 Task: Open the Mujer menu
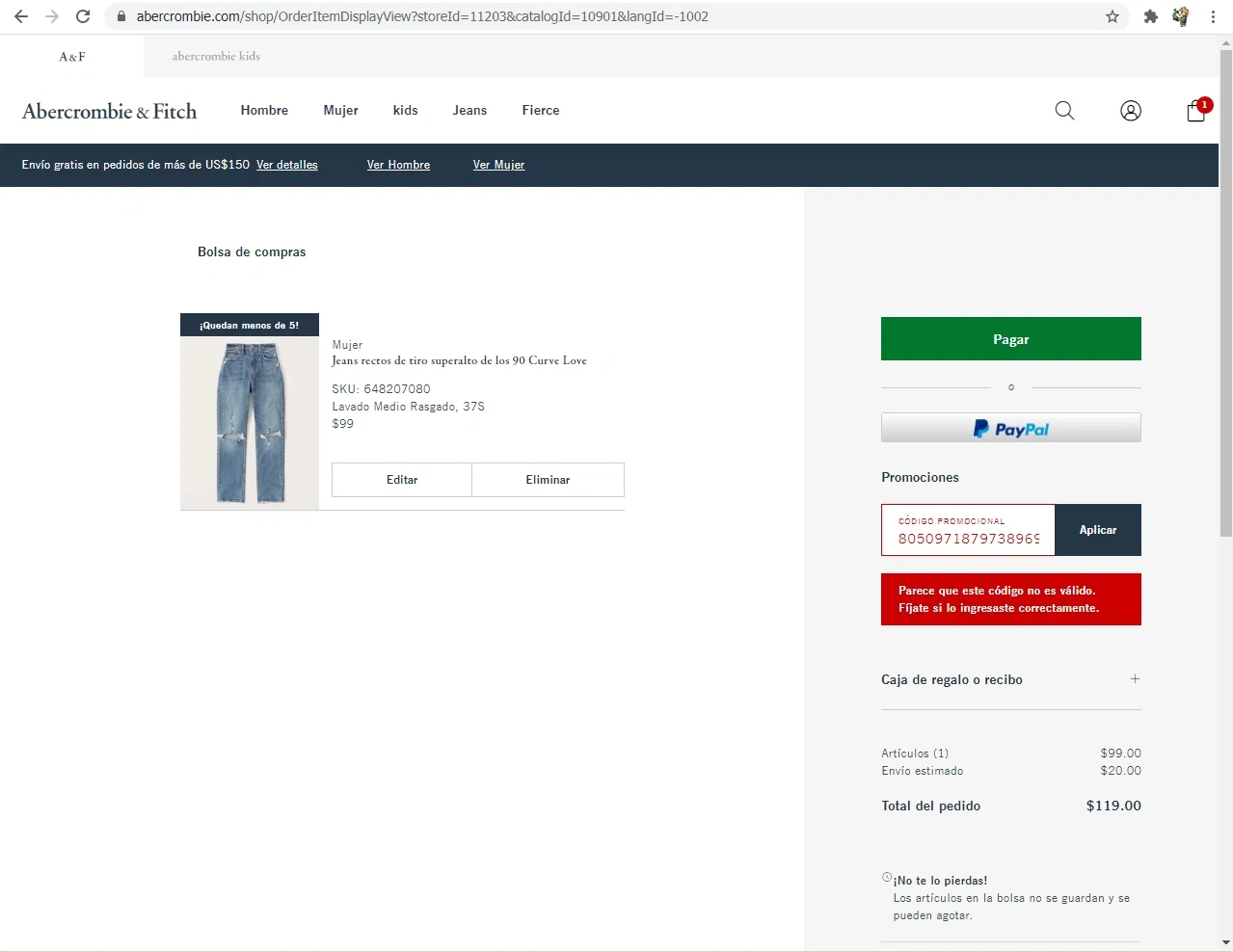(340, 111)
